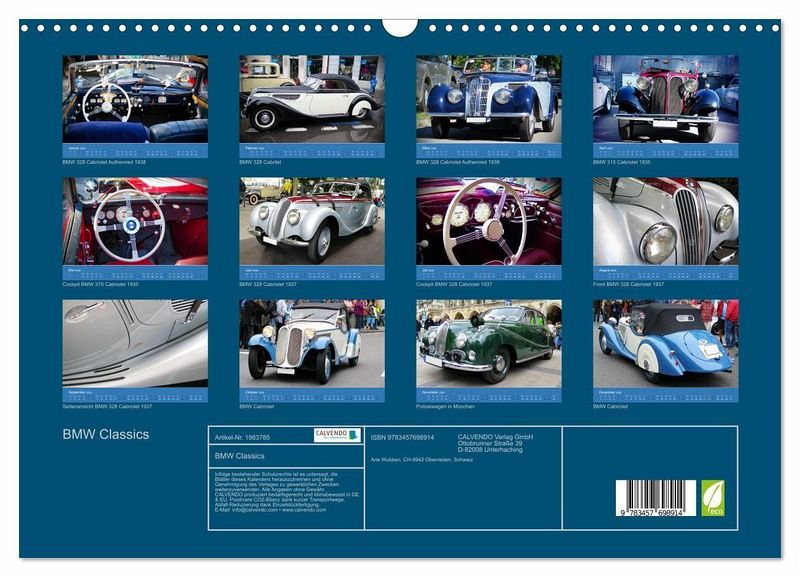Screen dimensions: 800x577
Task: Open the red cockpit BMW 315 photo
Action: tap(135, 221)
